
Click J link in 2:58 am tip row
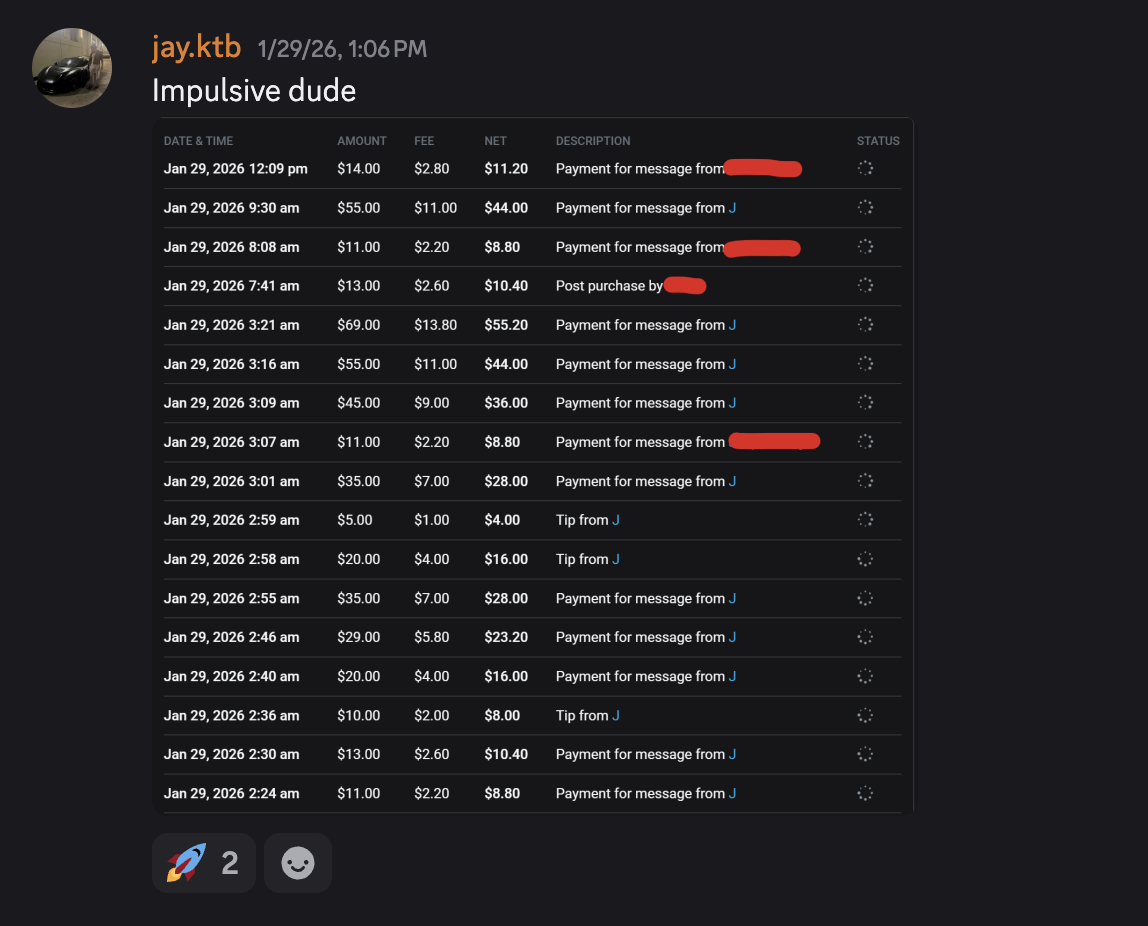coord(616,559)
